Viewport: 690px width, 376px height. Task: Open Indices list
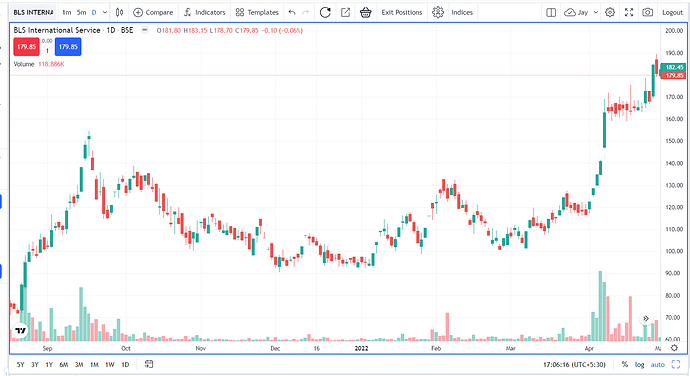[x=462, y=12]
